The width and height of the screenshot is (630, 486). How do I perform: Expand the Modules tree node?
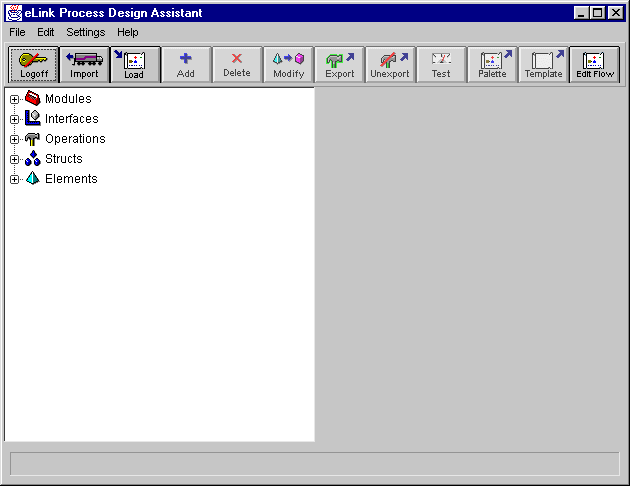click(x=14, y=99)
